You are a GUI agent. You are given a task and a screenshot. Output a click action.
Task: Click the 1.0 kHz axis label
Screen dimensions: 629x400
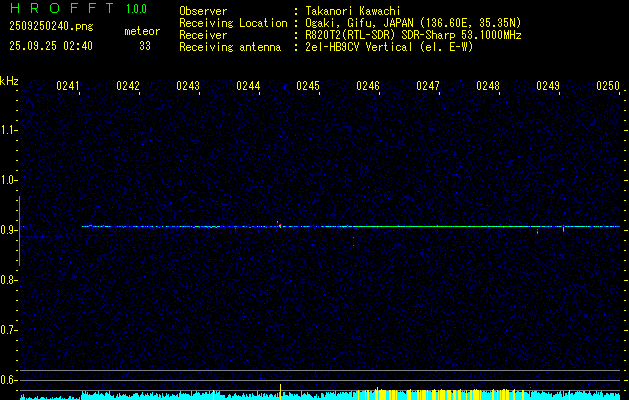[x=8, y=180]
